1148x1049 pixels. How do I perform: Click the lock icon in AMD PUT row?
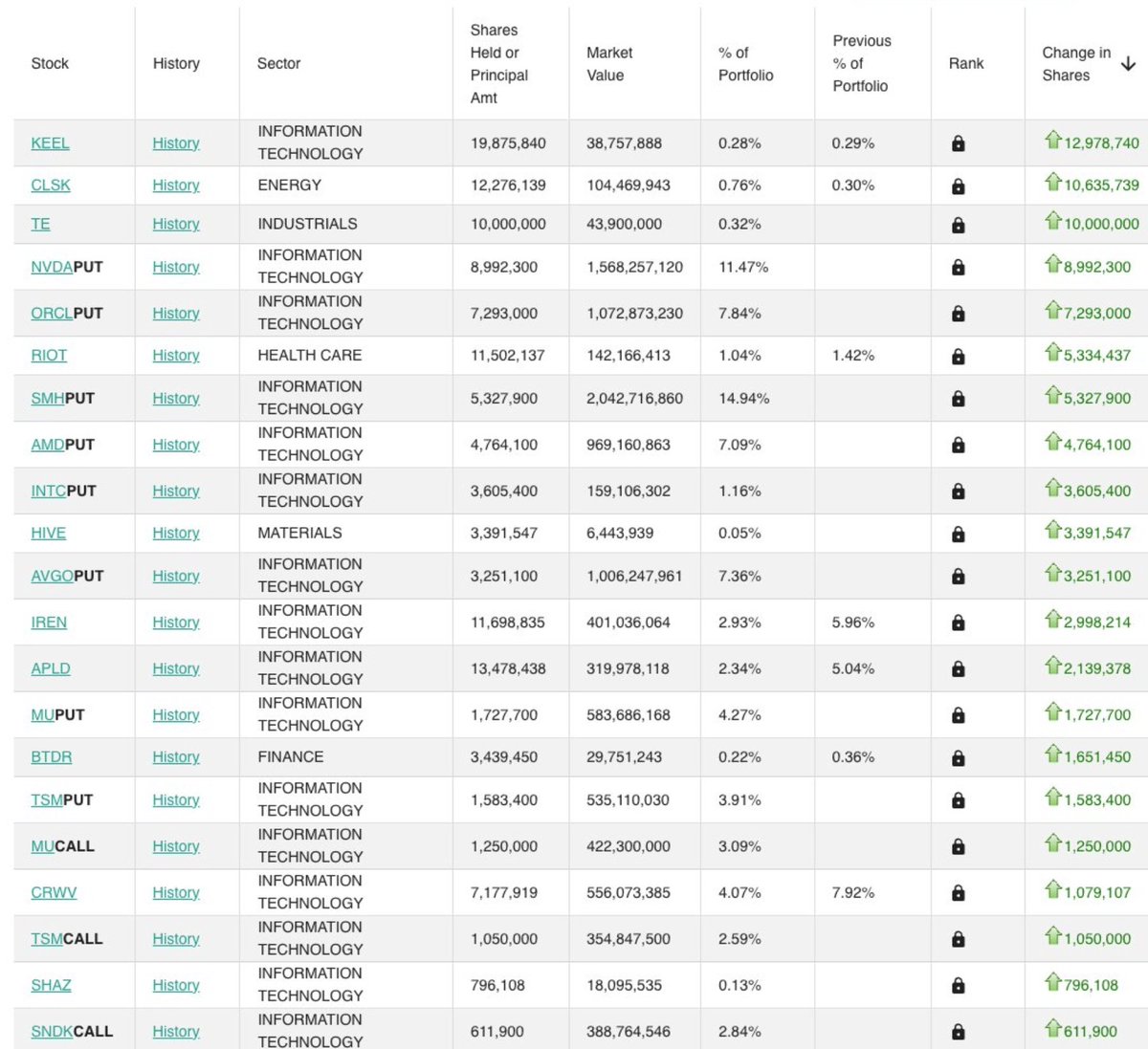tap(958, 445)
